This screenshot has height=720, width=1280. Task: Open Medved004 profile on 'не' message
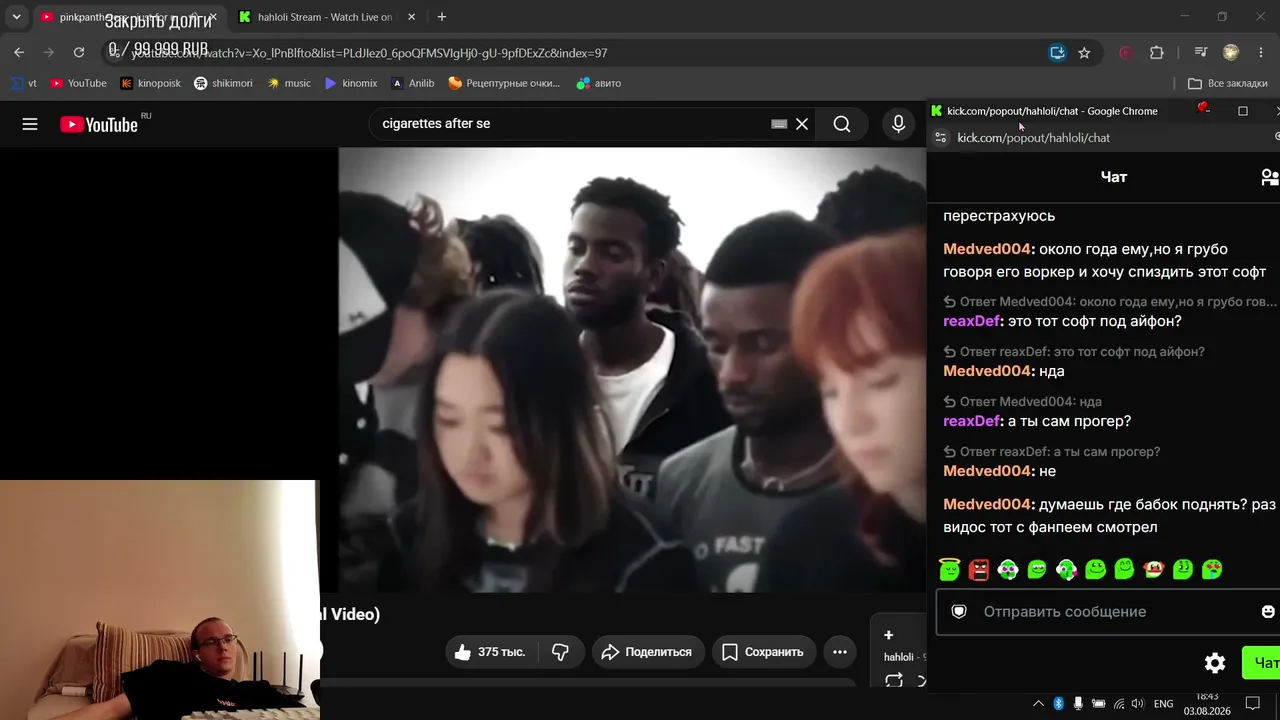986,471
